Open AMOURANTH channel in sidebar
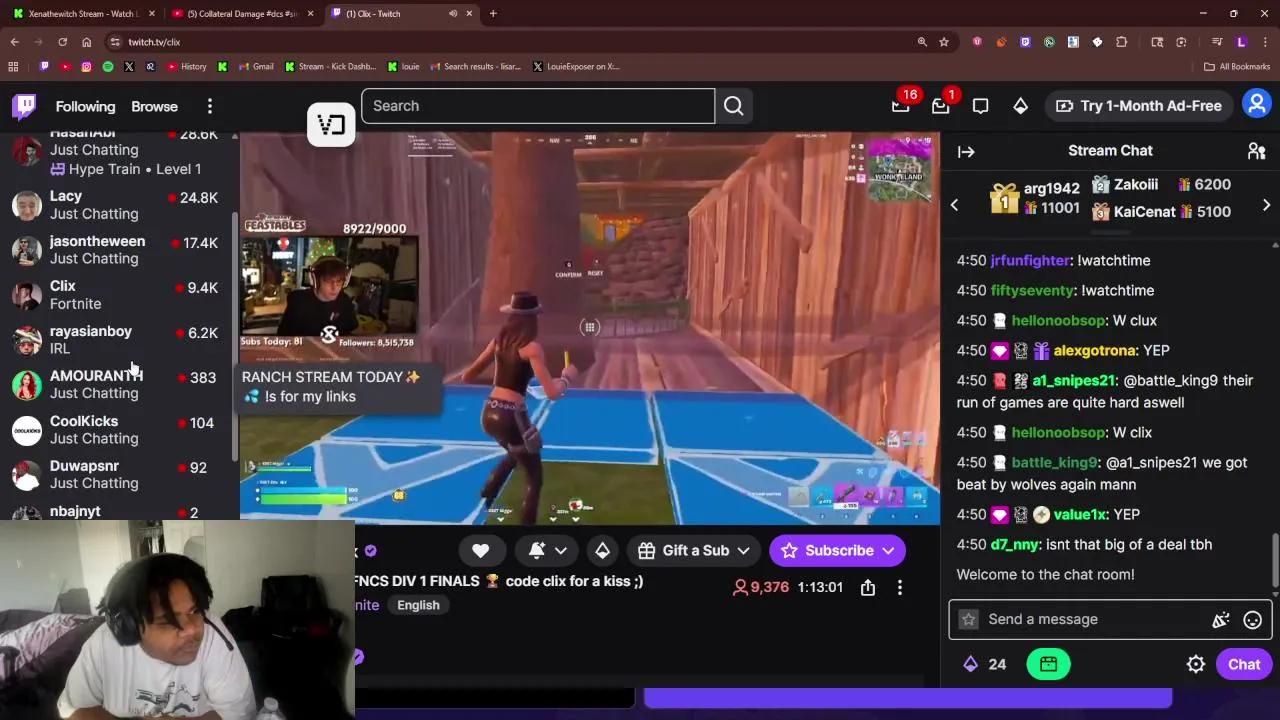The image size is (1280, 720). [x=118, y=385]
